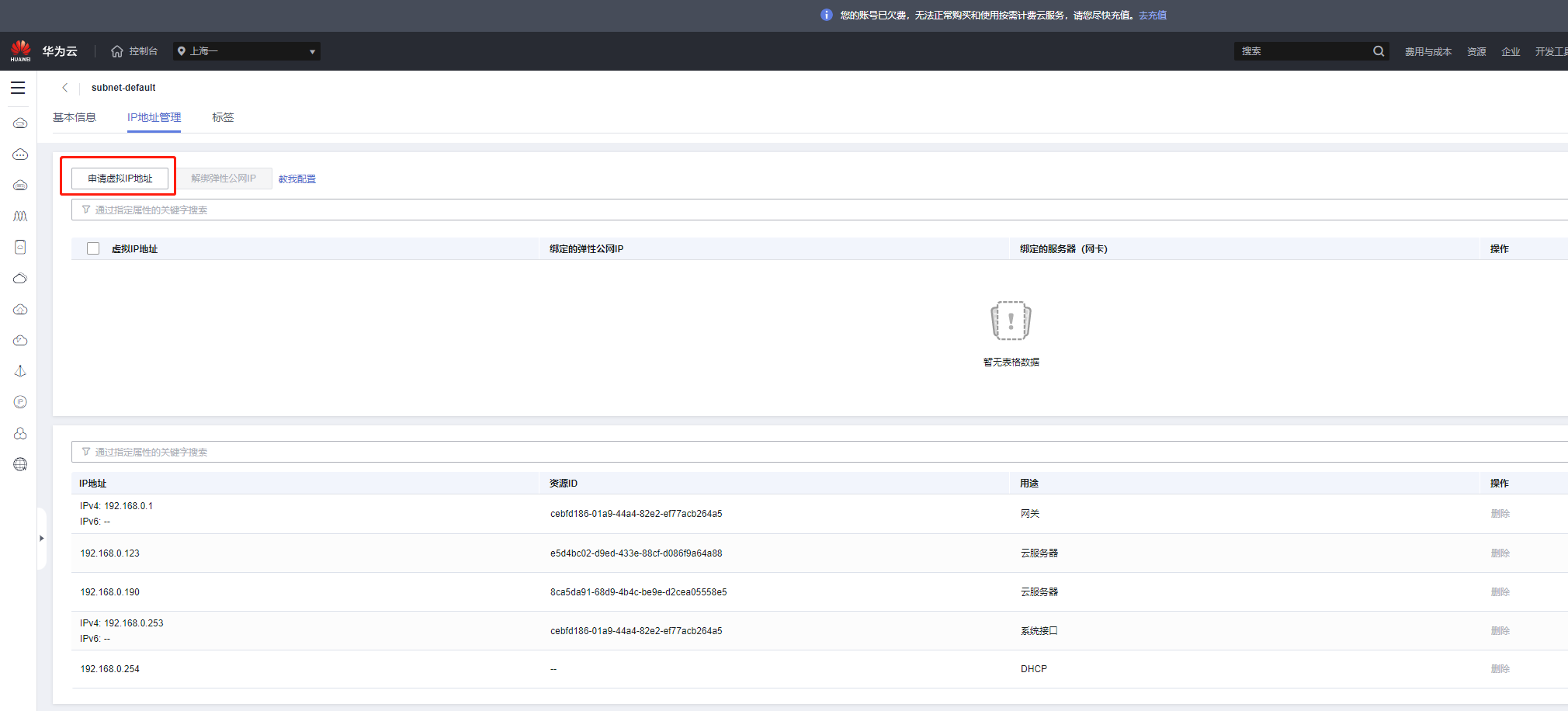Click resource ID 8ca5da91-68d9-4b4c-be9e-d2cea05558e5
Screen dimensions: 1568x711
[639, 592]
